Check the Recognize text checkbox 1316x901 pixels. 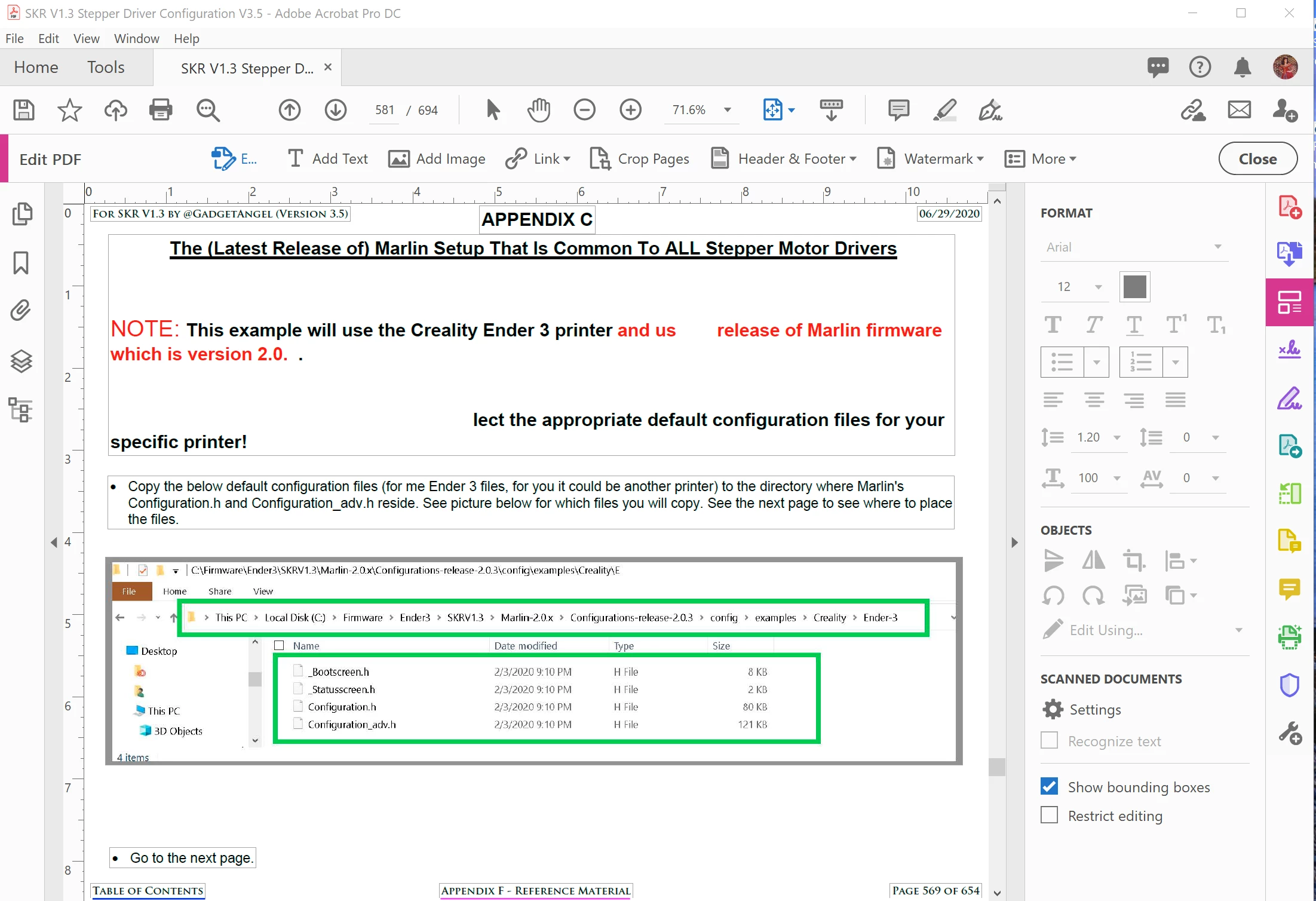click(x=1049, y=741)
